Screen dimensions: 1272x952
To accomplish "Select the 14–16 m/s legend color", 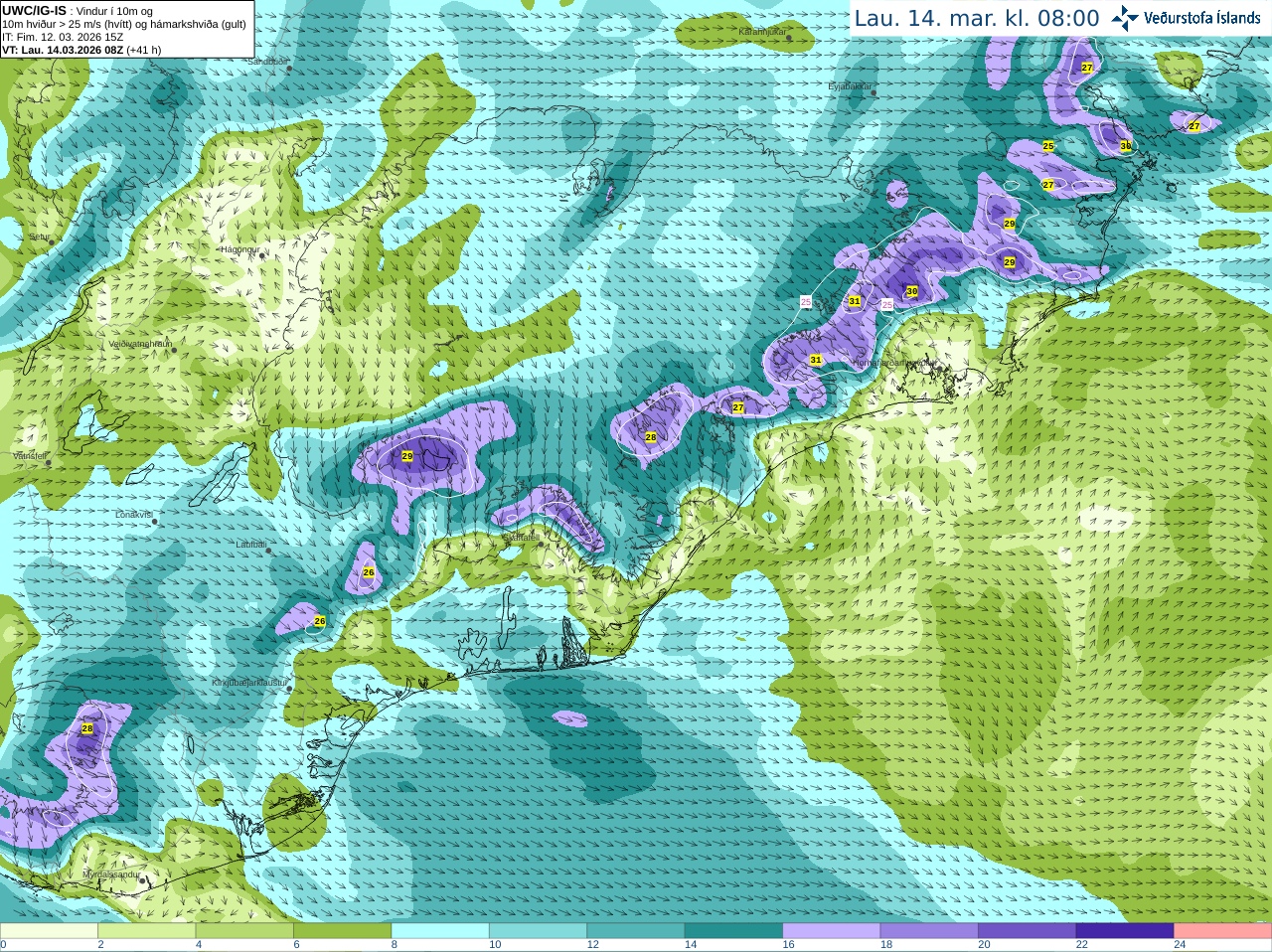I will (x=733, y=931).
